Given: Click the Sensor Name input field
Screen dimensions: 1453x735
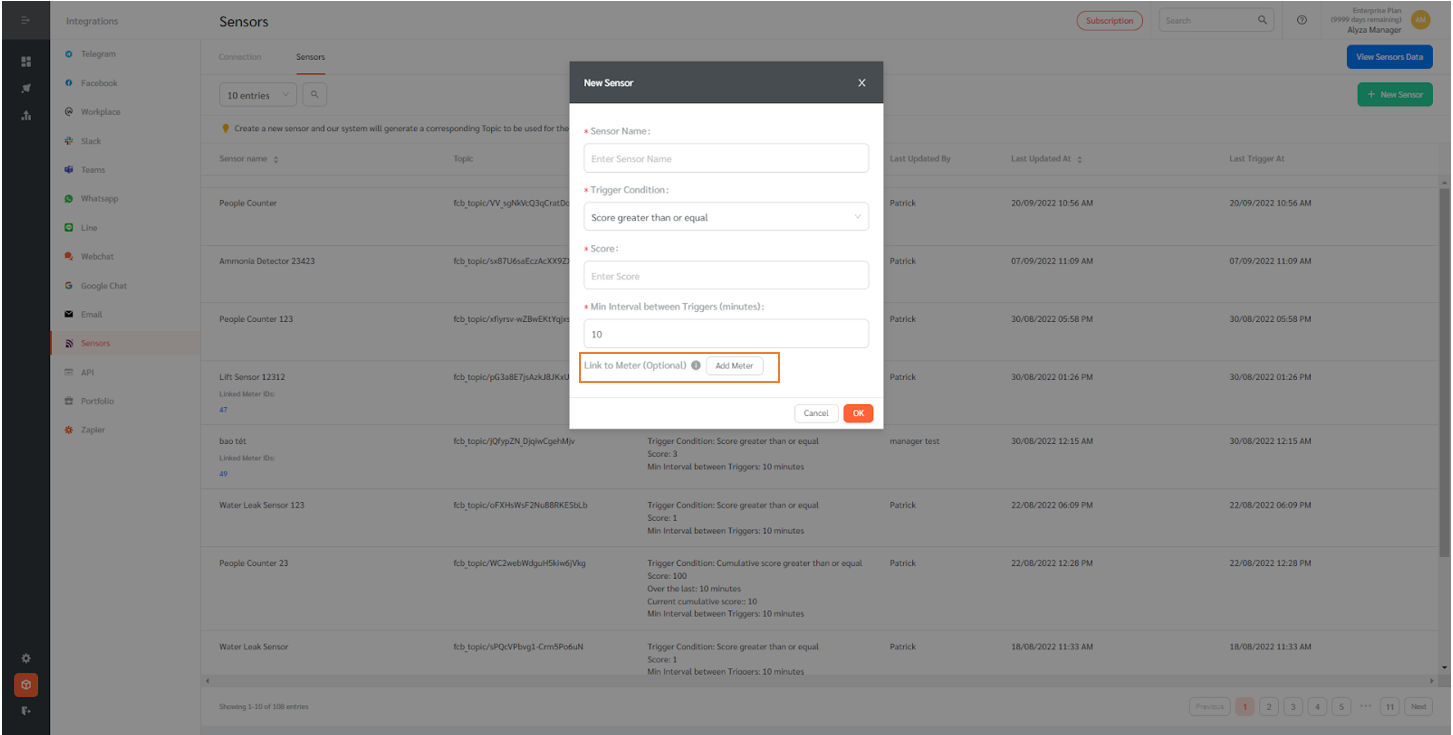Looking at the screenshot, I should click(x=726, y=158).
